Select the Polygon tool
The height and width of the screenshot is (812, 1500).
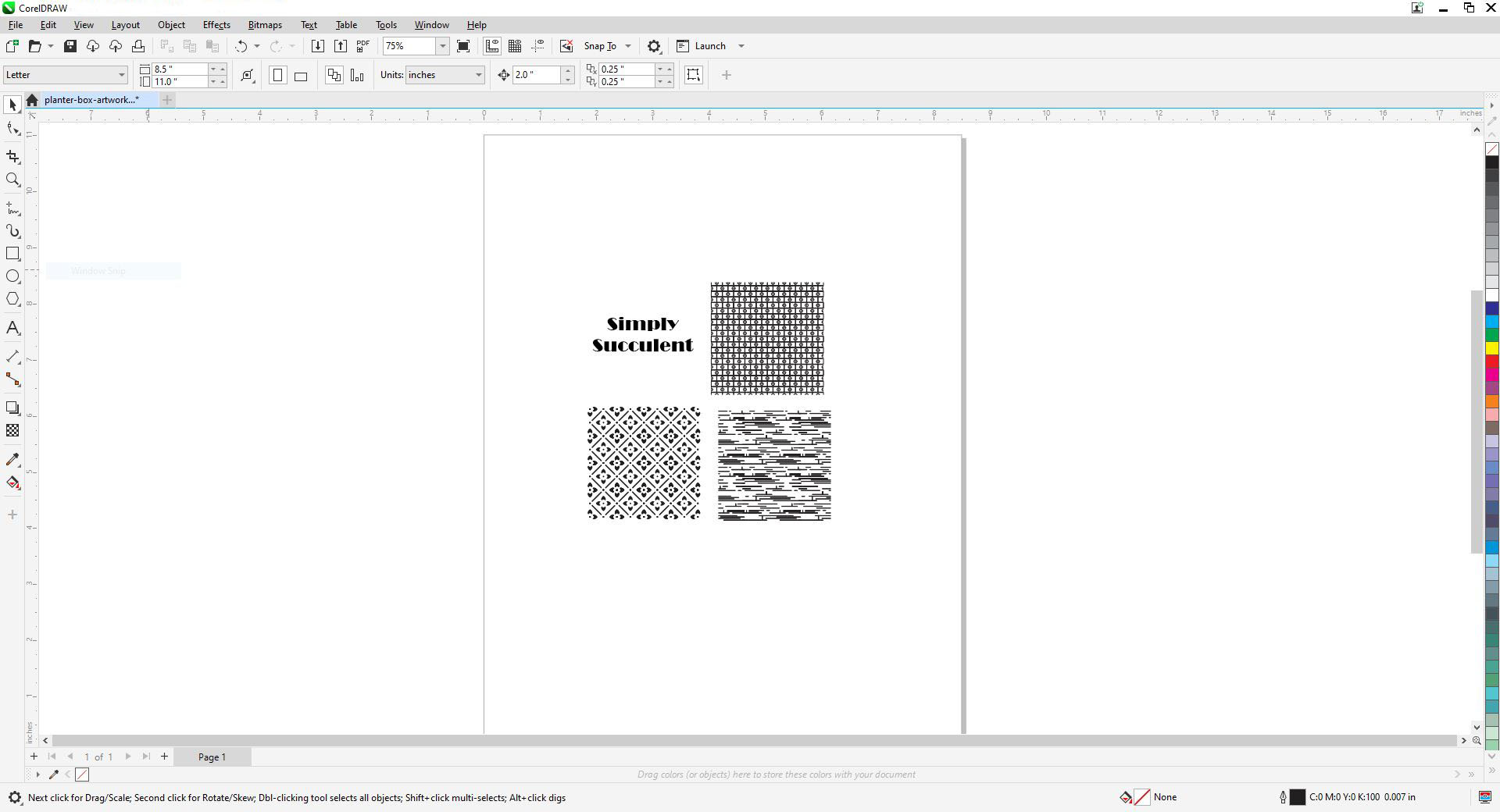point(12,299)
